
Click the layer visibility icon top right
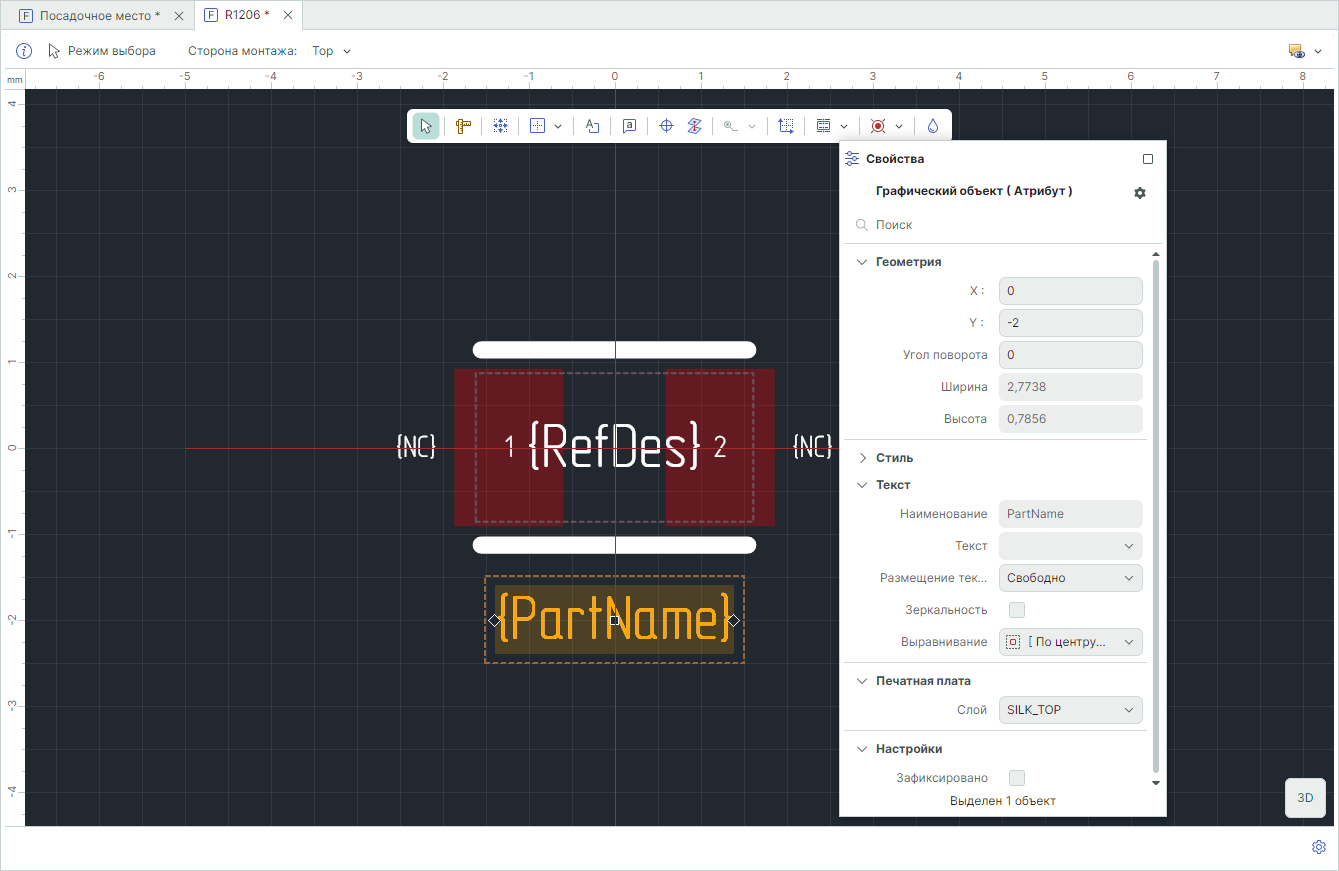(1297, 51)
